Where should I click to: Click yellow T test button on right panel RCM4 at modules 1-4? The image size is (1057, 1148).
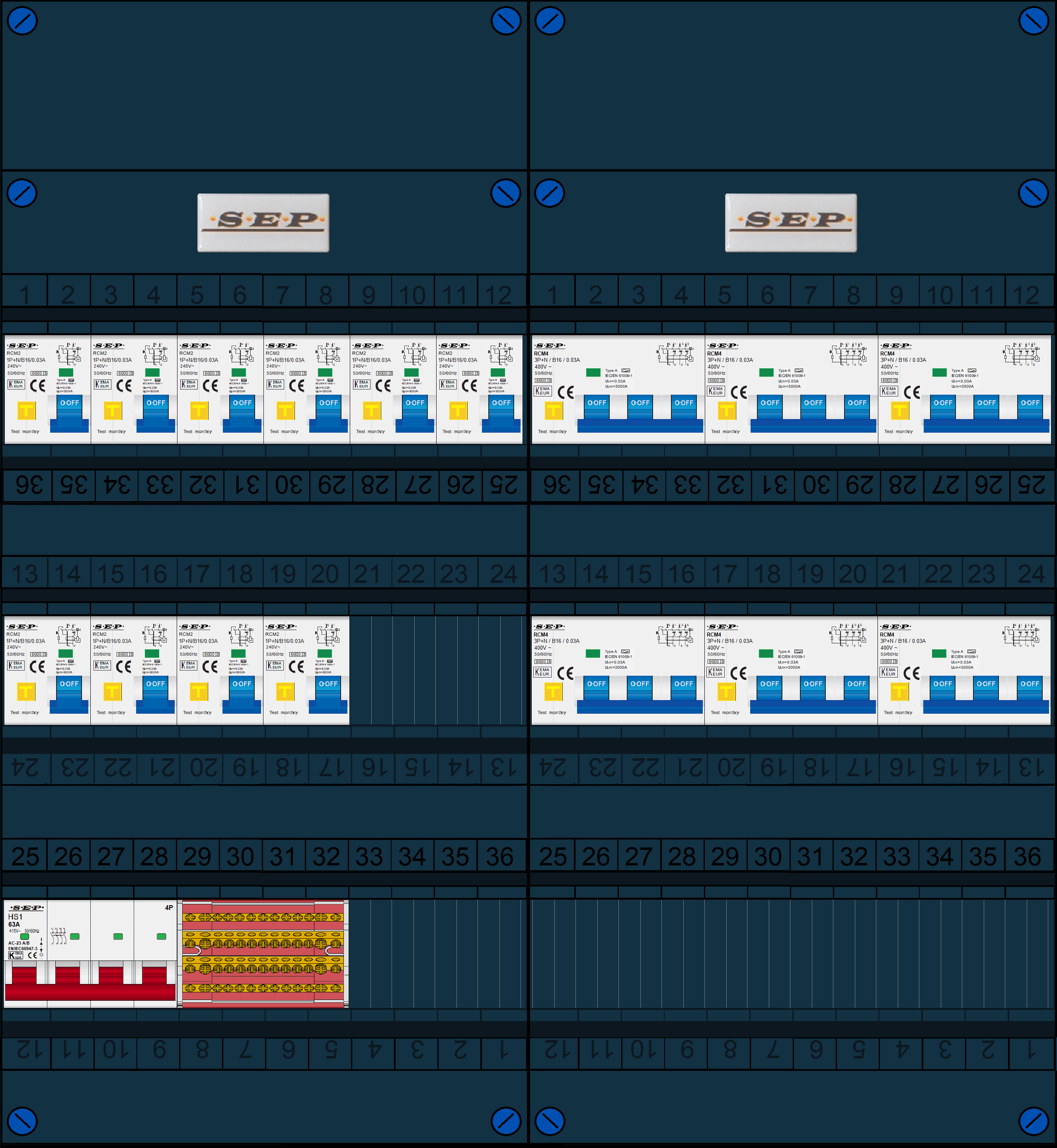click(x=554, y=411)
